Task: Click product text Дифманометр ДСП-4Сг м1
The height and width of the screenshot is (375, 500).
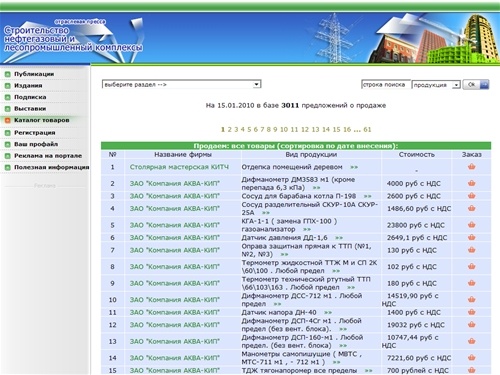Action: click(x=287, y=321)
